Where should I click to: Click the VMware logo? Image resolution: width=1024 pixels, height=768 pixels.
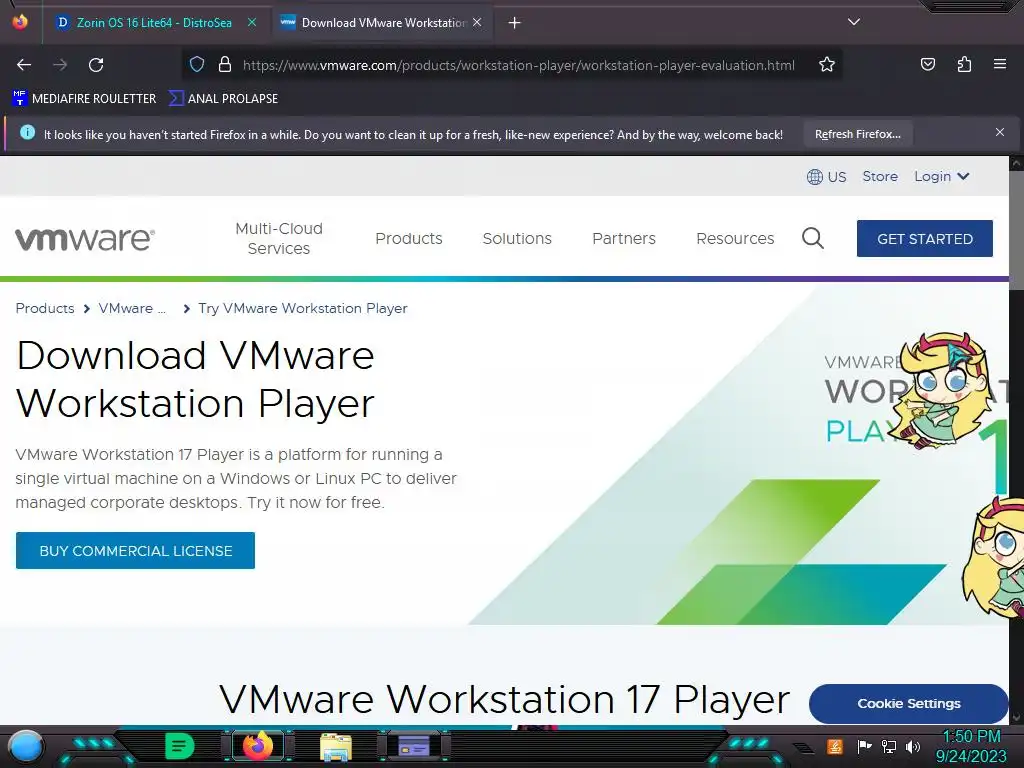[85, 239]
